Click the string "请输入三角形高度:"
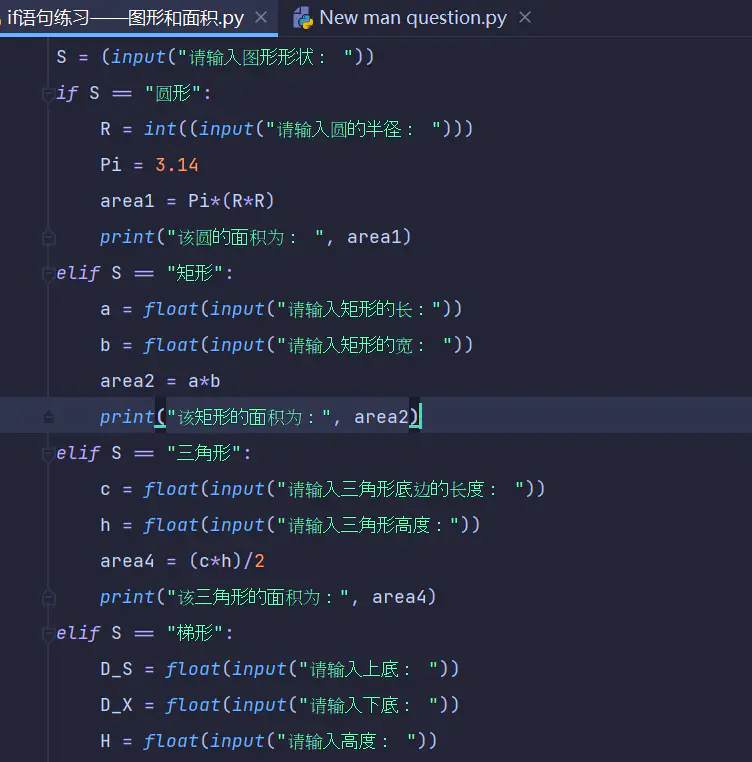This screenshot has height=762, width=752. pyautogui.click(x=368, y=525)
